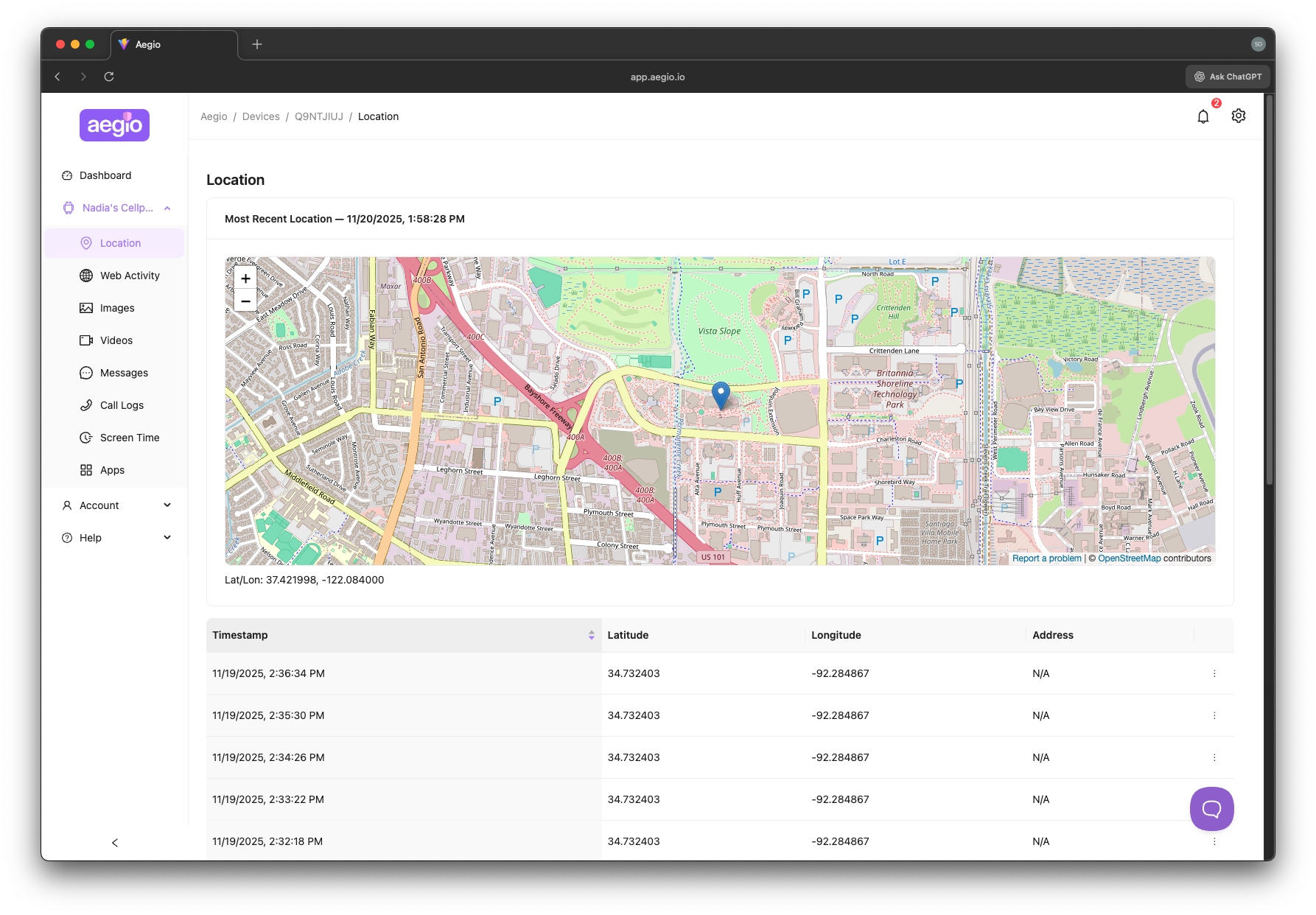Viewport: 1316px width, 915px height.
Task: Go to Screen Time page
Action: click(x=130, y=438)
